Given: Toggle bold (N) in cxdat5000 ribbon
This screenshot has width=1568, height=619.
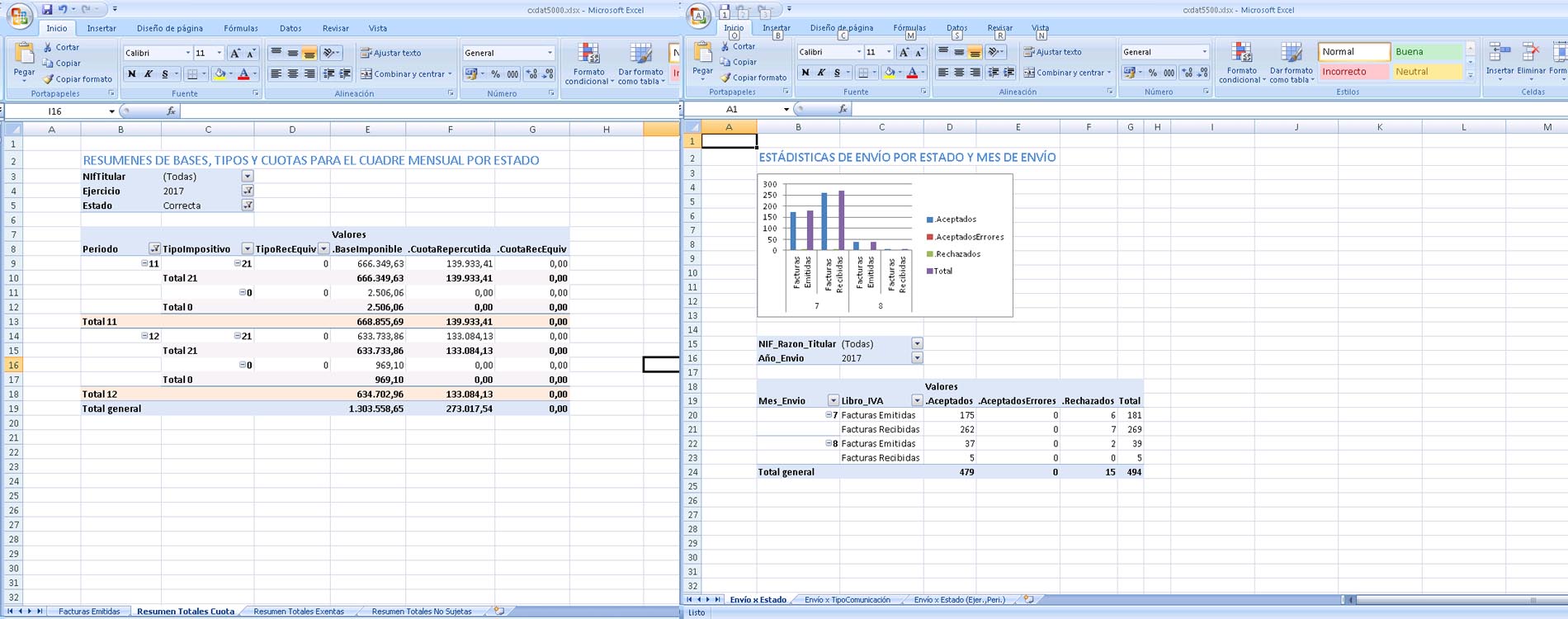Looking at the screenshot, I should (131, 74).
